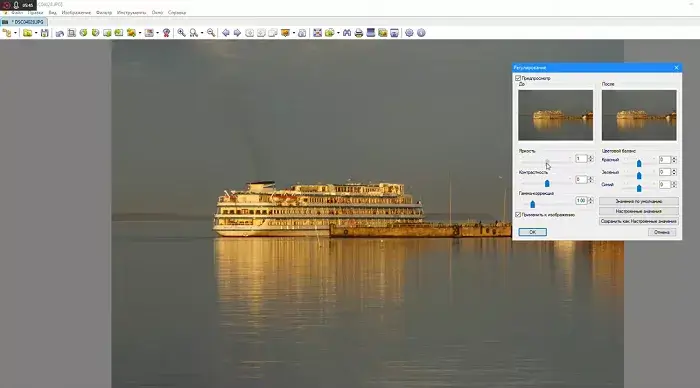Open the Фильтр menu
The height and width of the screenshot is (388, 700).
pos(104,13)
